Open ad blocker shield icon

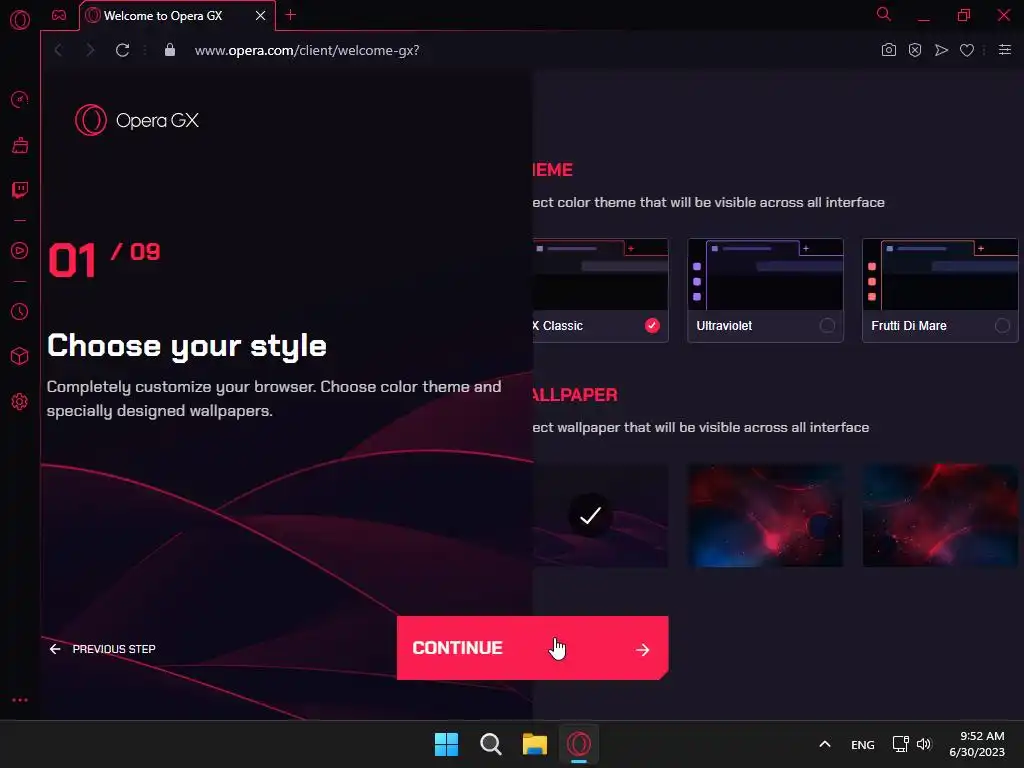coord(915,50)
